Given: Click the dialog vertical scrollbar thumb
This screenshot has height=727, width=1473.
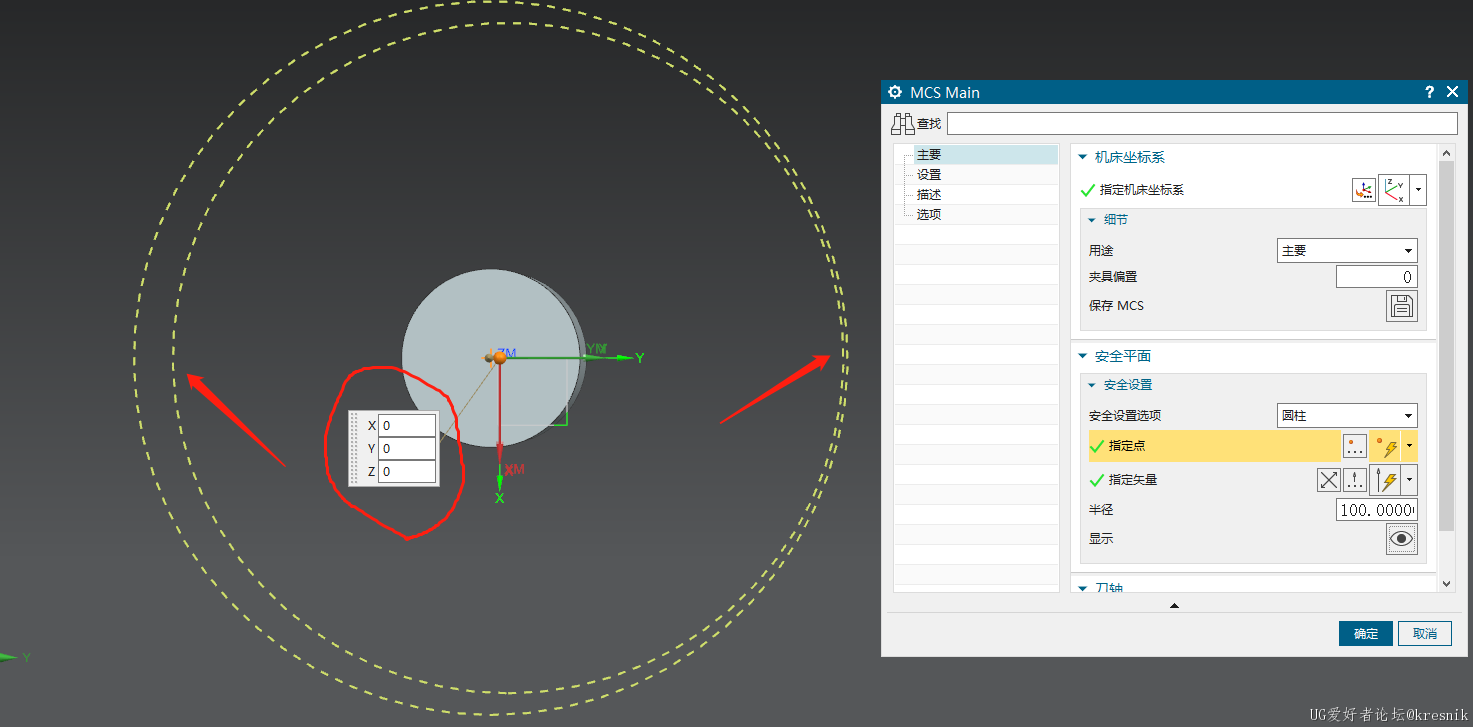Looking at the screenshot, I should 1446,344.
